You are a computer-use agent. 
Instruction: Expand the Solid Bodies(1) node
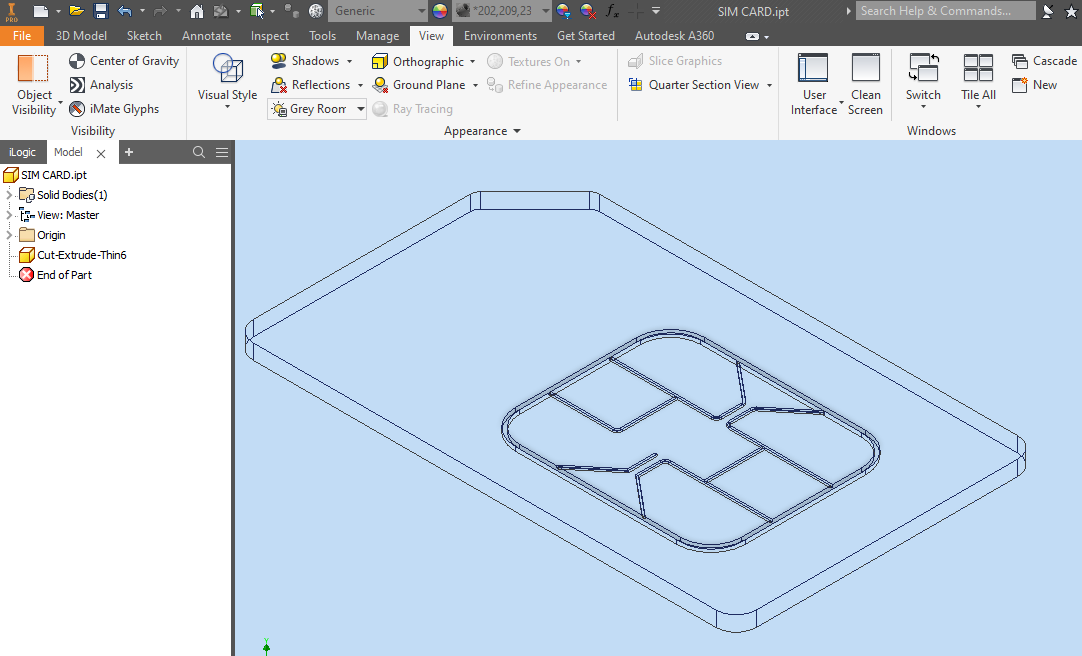(10, 195)
